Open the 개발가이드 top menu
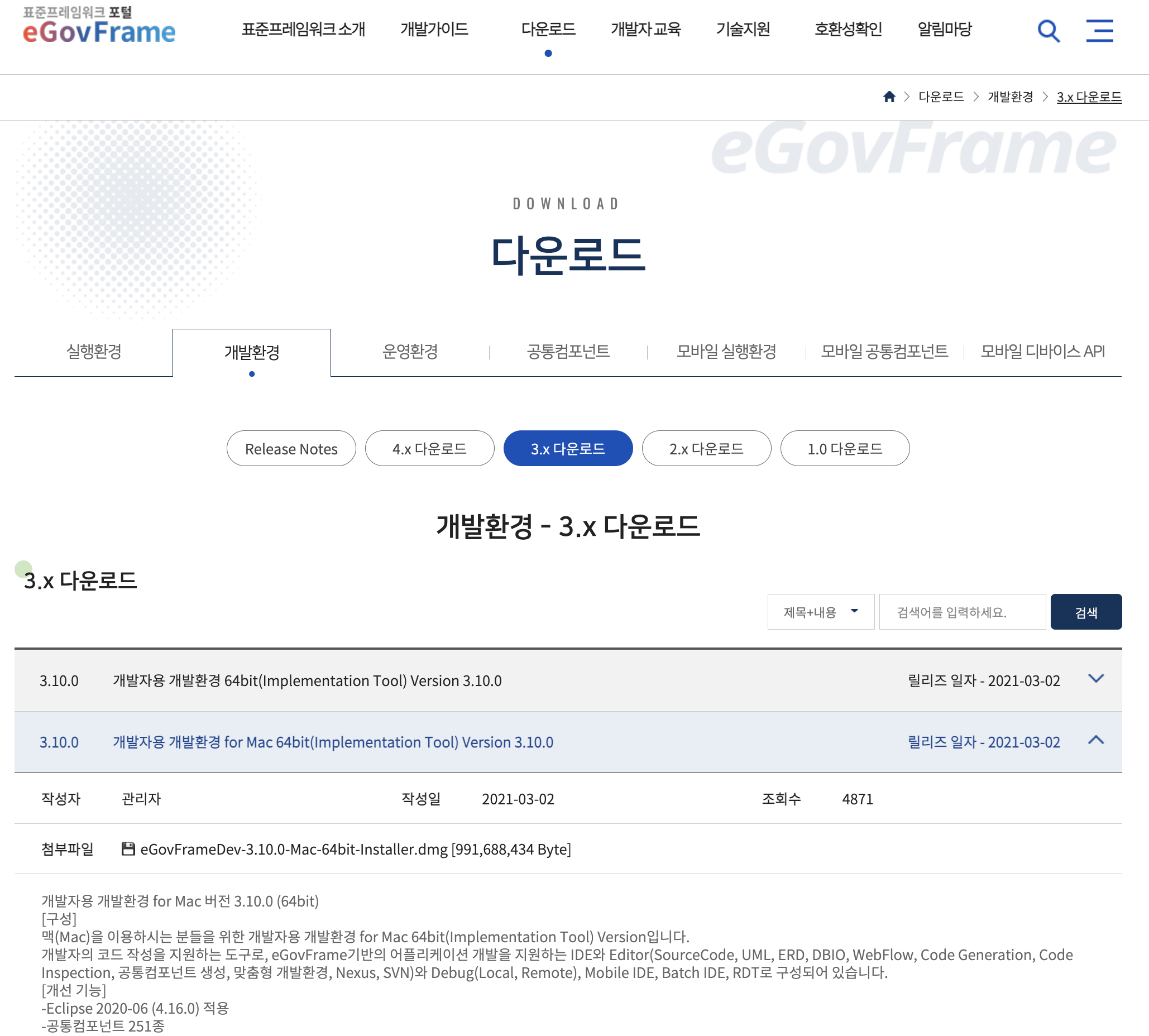1149x1036 pixels. point(434,29)
